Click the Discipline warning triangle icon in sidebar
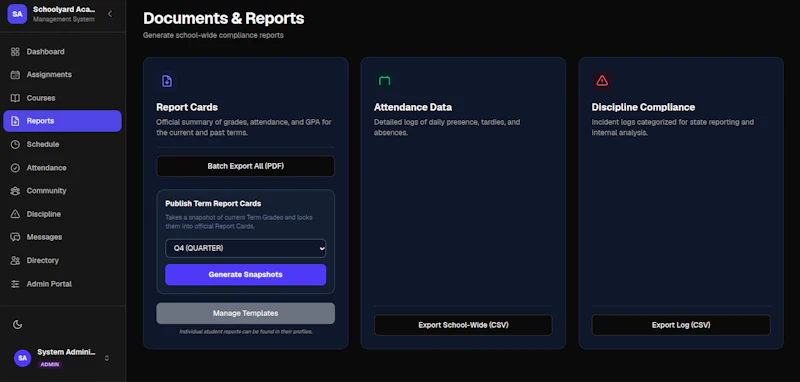Viewport: 800px width, 382px height. coord(15,214)
